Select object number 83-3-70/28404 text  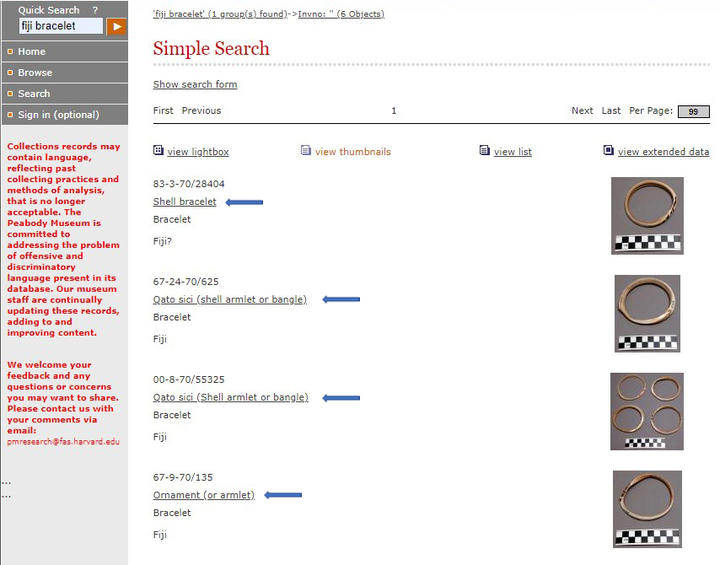click(189, 184)
